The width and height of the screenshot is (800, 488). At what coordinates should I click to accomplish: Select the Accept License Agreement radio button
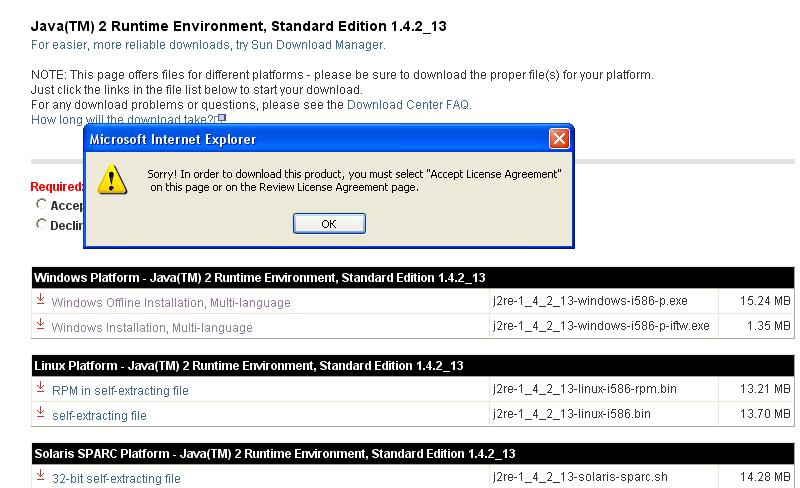(41, 204)
